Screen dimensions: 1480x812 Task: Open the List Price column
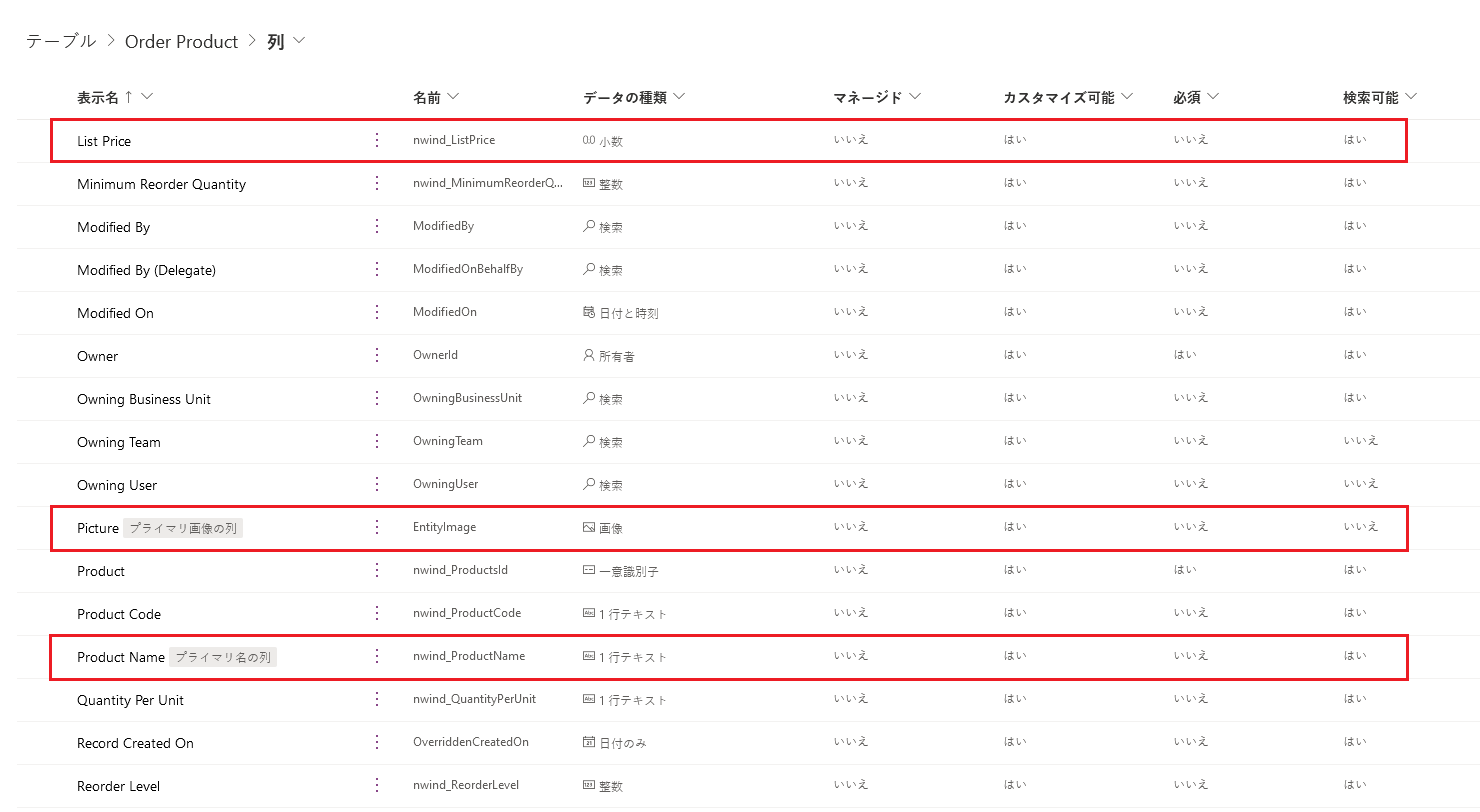(x=104, y=141)
